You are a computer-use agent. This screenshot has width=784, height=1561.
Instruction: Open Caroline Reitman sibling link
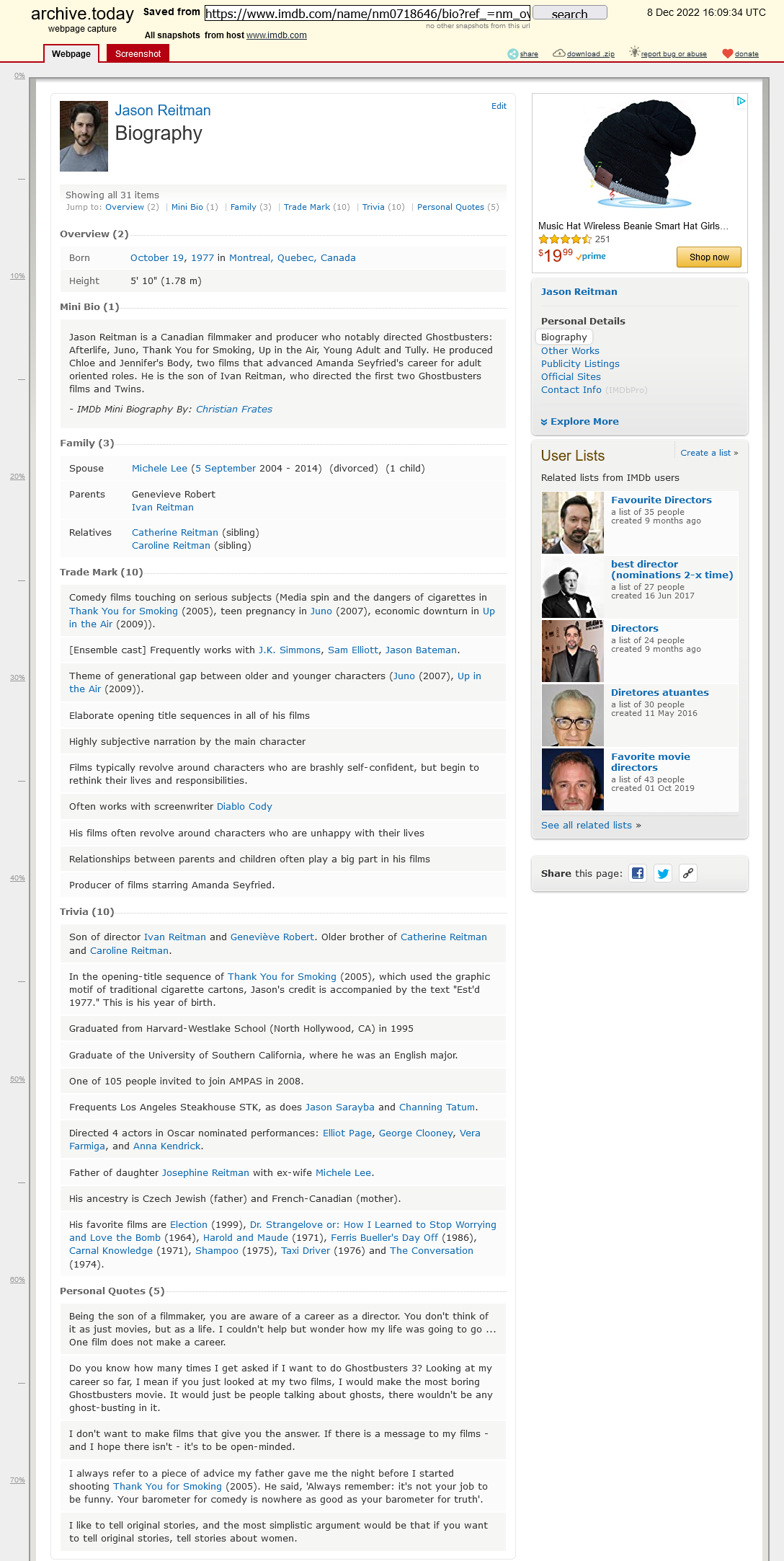coord(171,546)
